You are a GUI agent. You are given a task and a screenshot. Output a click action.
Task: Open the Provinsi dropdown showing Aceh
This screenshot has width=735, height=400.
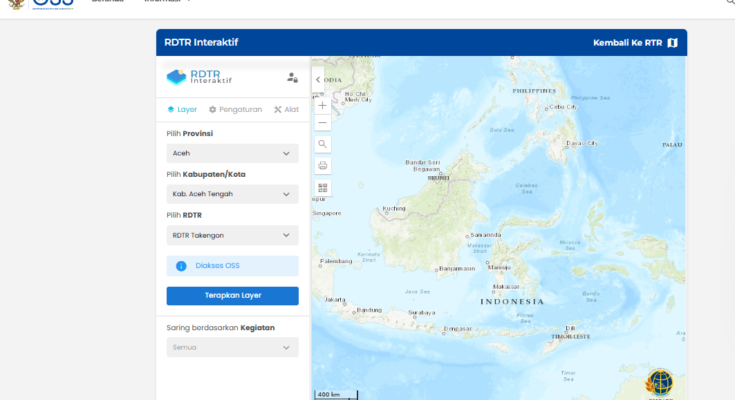232,153
